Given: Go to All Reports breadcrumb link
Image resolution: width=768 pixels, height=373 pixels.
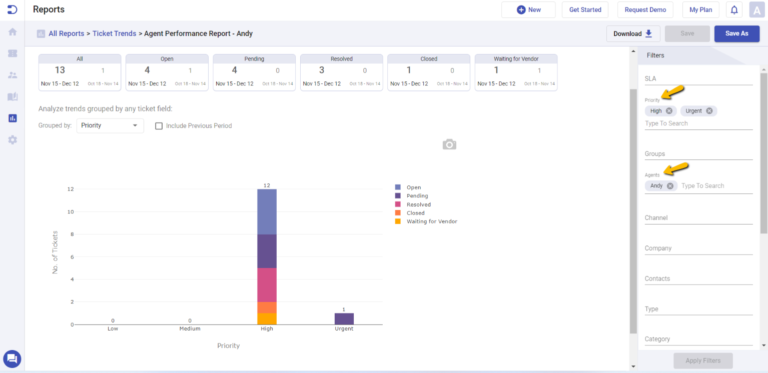Looking at the screenshot, I should pyautogui.click(x=66, y=34).
